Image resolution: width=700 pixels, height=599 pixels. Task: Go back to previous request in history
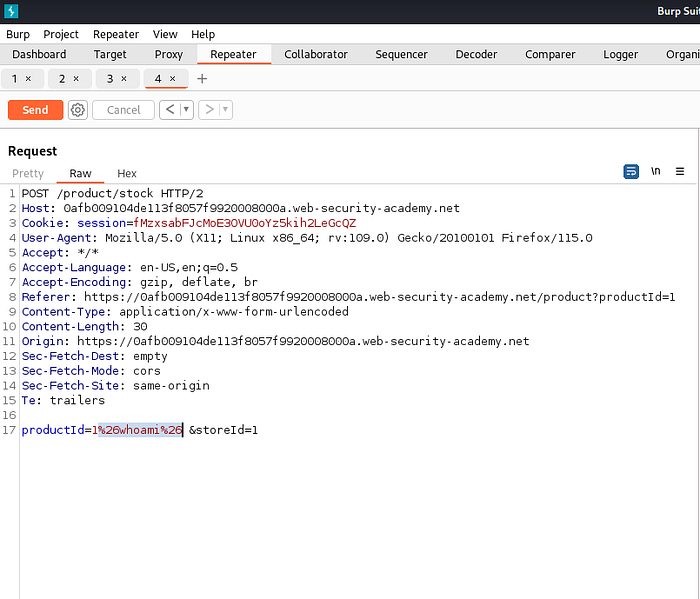170,109
